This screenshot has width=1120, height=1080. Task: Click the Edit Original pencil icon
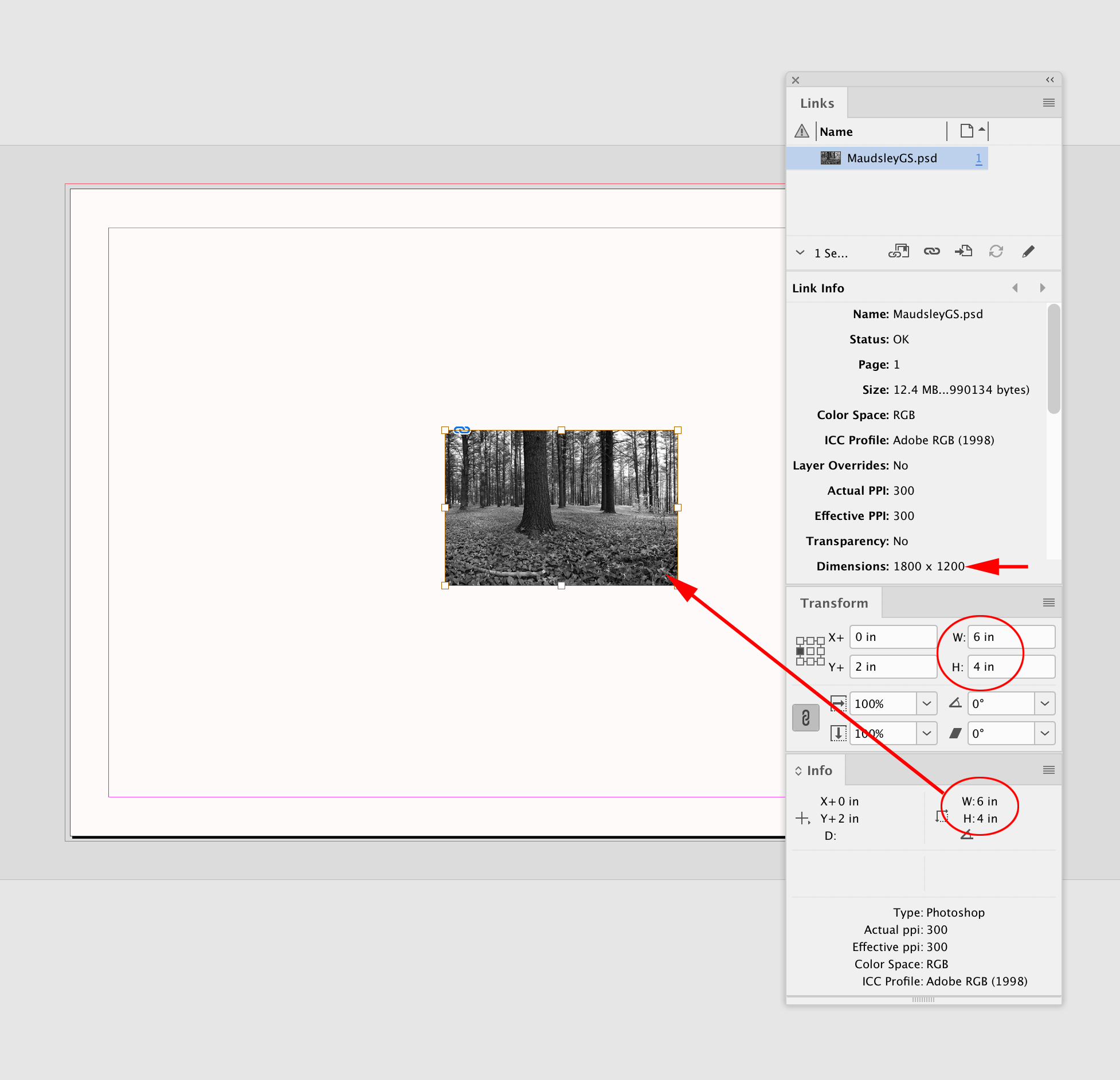[1029, 251]
